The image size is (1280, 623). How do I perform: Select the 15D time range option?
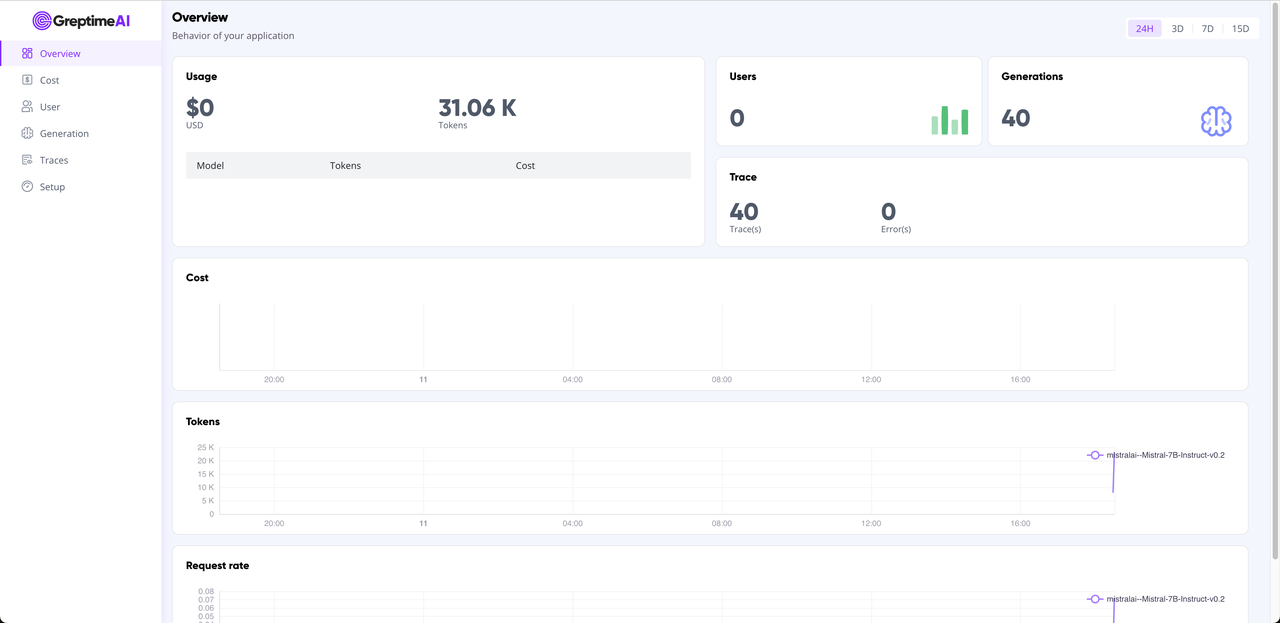click(1240, 28)
